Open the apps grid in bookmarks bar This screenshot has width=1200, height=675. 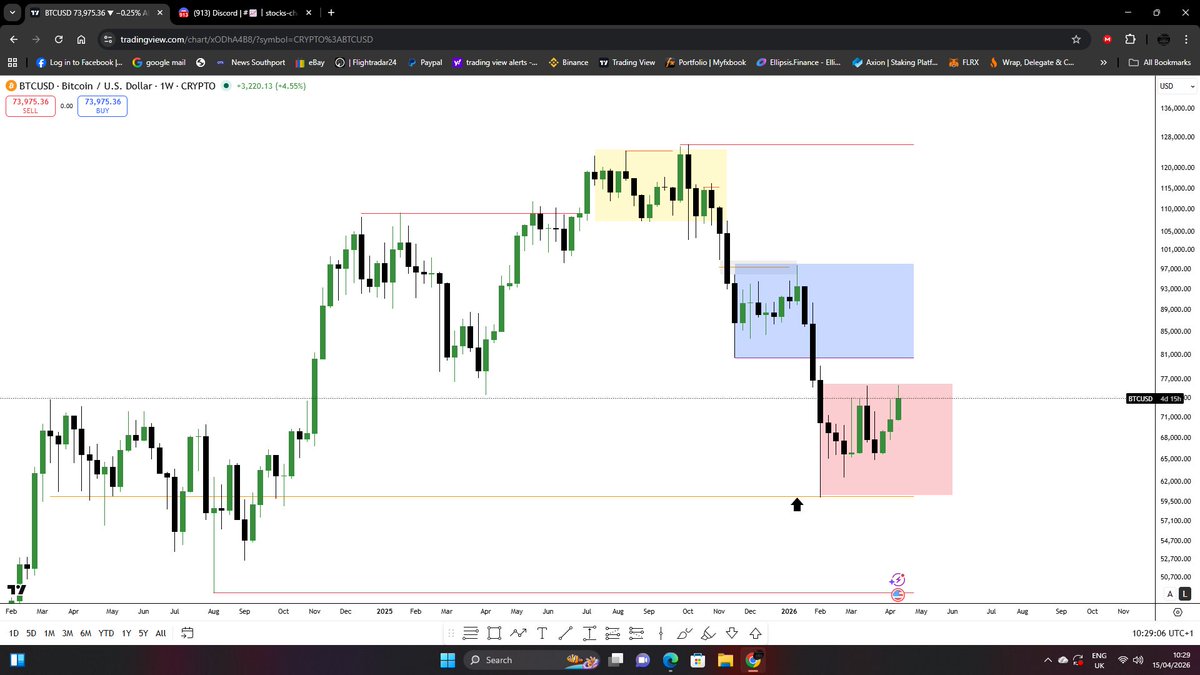[12, 62]
